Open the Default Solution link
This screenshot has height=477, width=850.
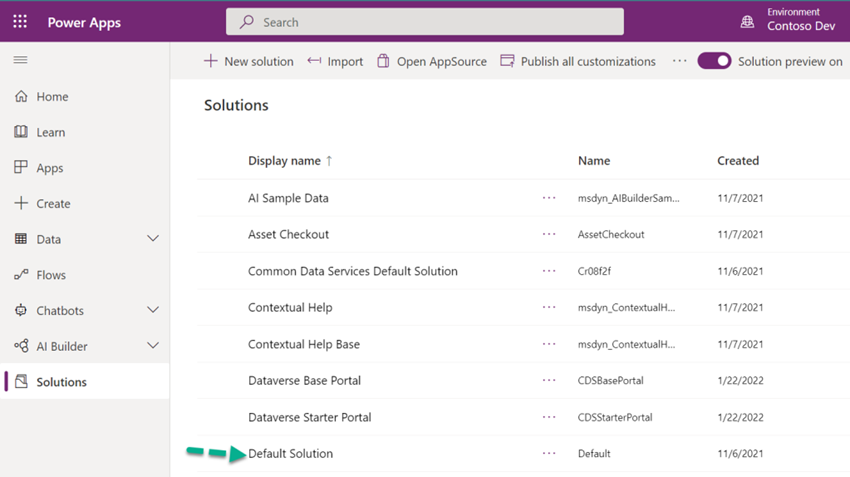tap(291, 454)
